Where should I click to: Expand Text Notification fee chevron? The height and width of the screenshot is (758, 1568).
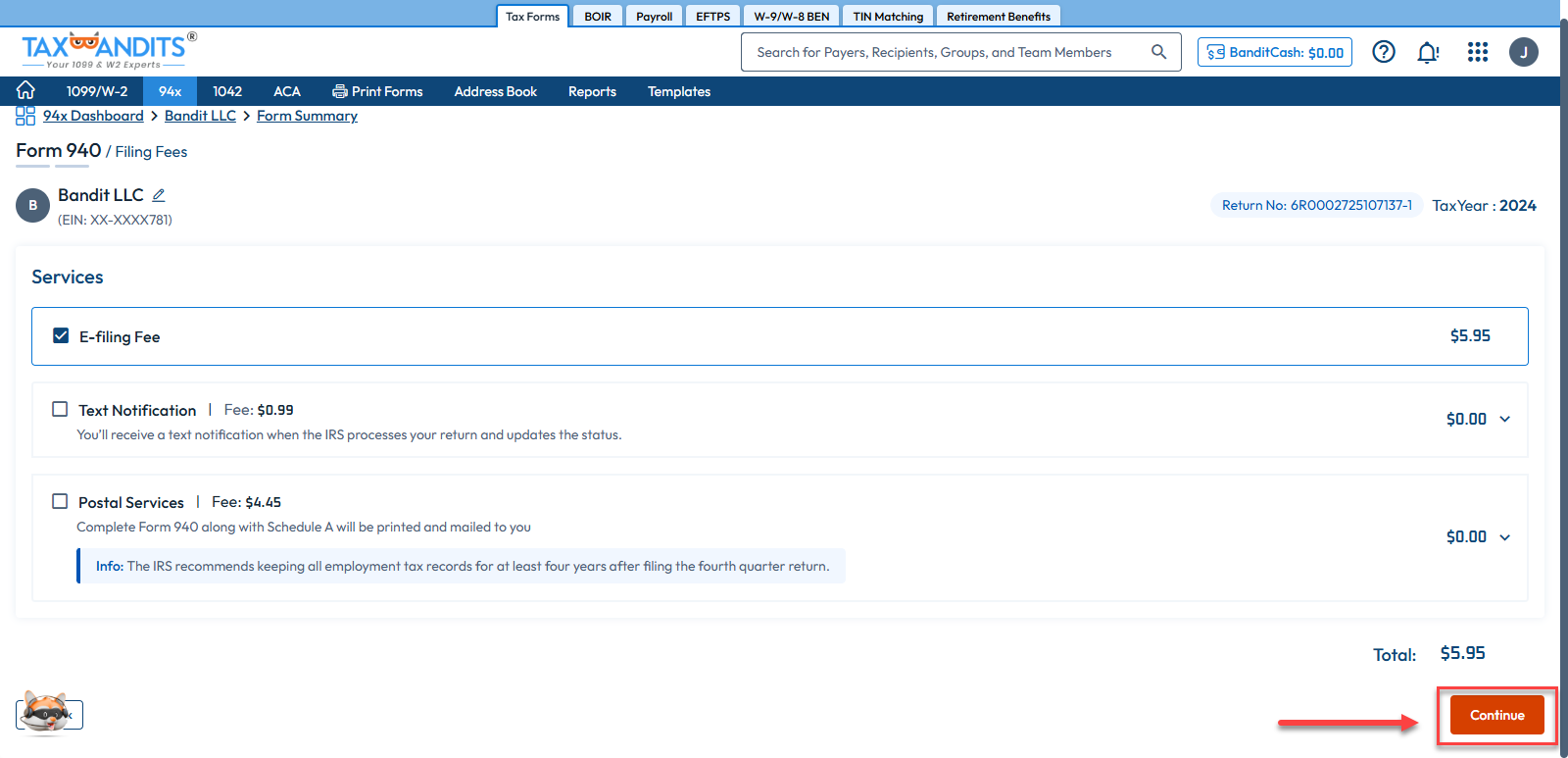(x=1504, y=420)
